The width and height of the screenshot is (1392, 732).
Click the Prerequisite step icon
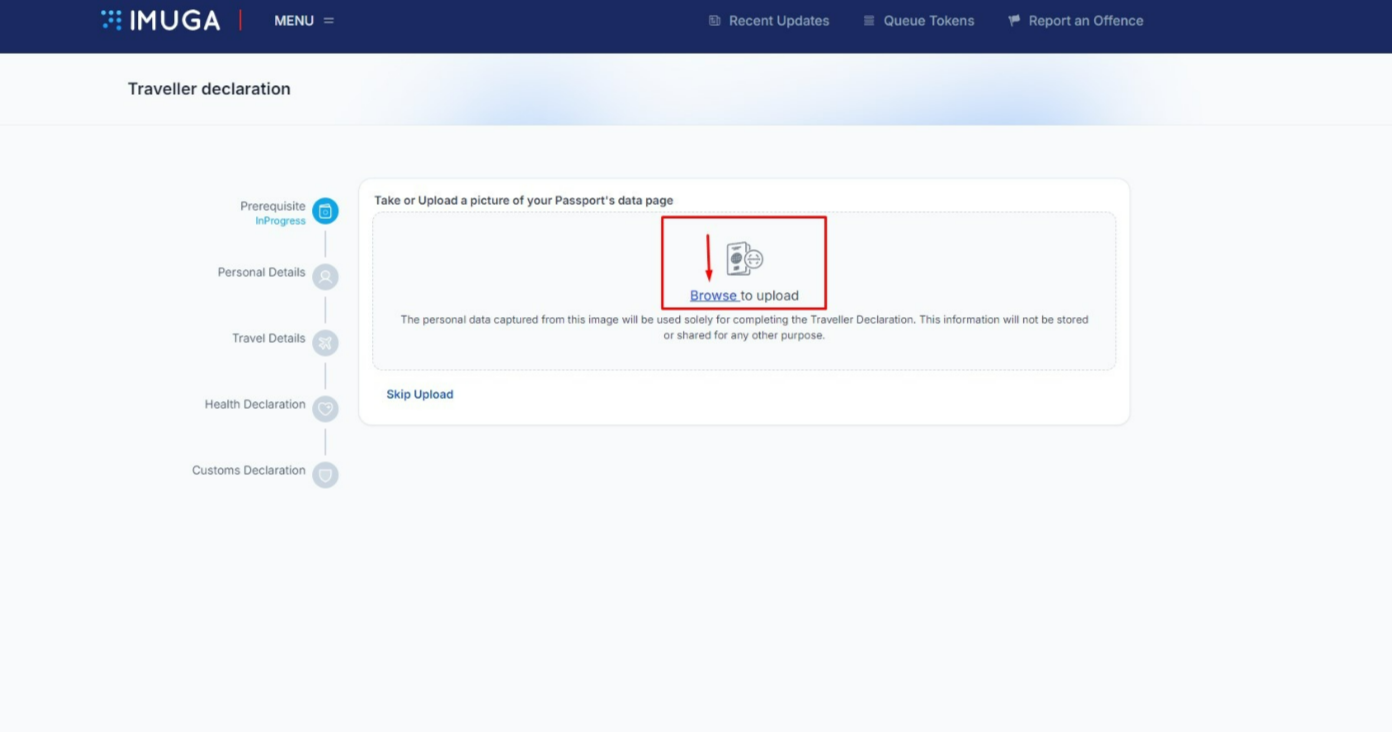point(325,211)
